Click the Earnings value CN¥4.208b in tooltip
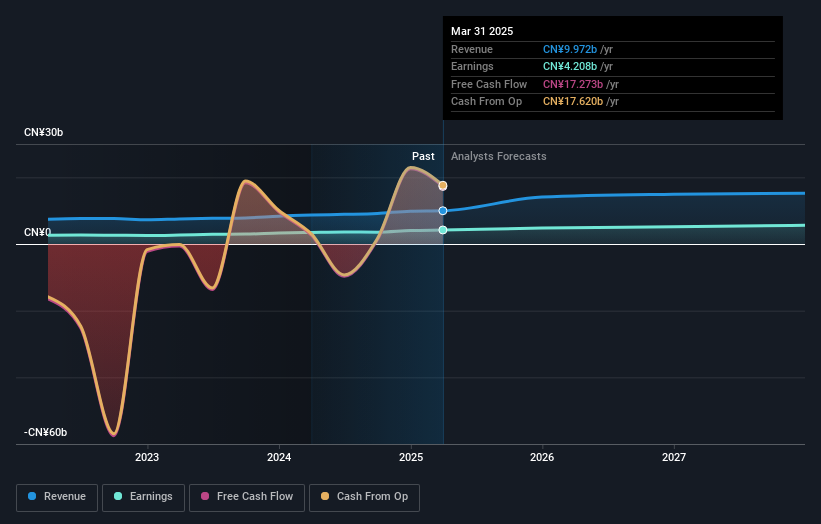821x524 pixels. pyautogui.click(x=570, y=66)
